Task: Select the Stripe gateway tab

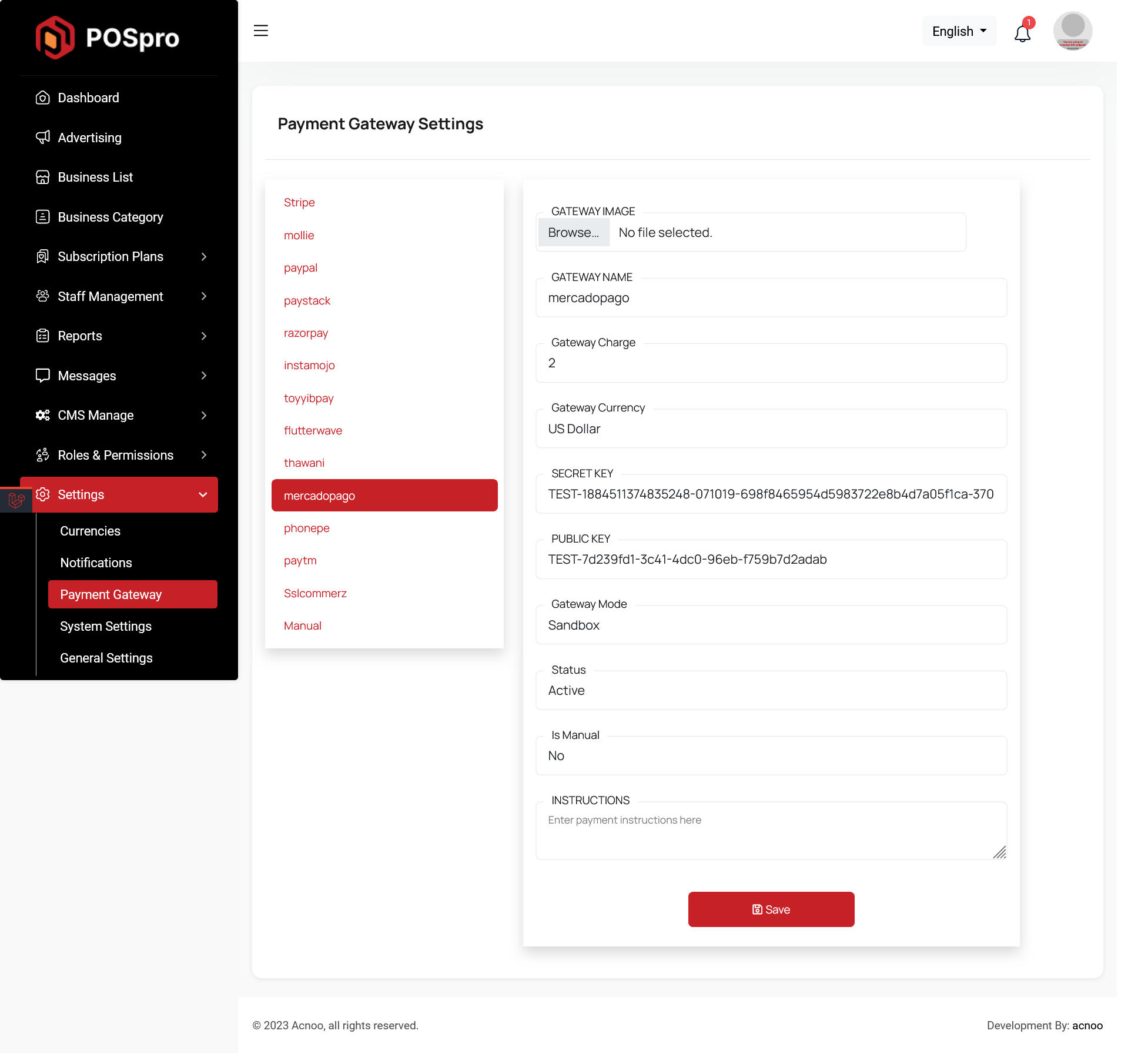Action: [x=299, y=202]
